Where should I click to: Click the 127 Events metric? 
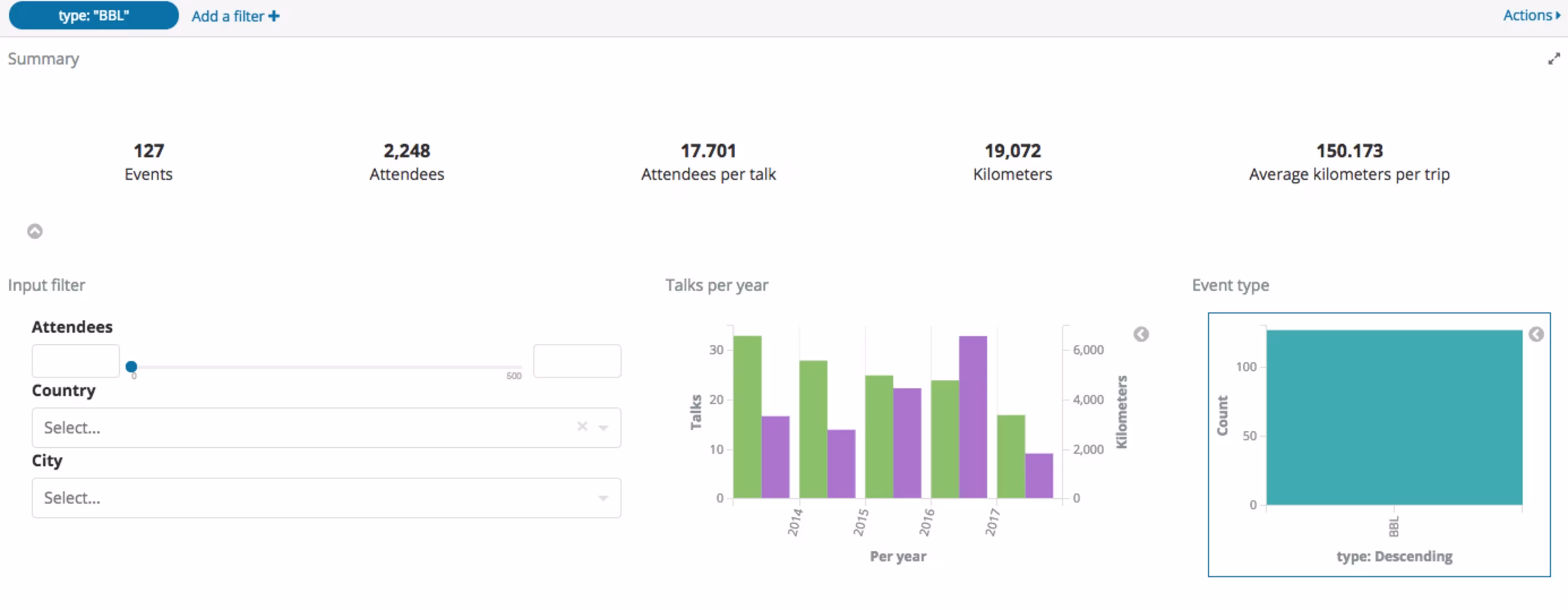pyautogui.click(x=148, y=151)
